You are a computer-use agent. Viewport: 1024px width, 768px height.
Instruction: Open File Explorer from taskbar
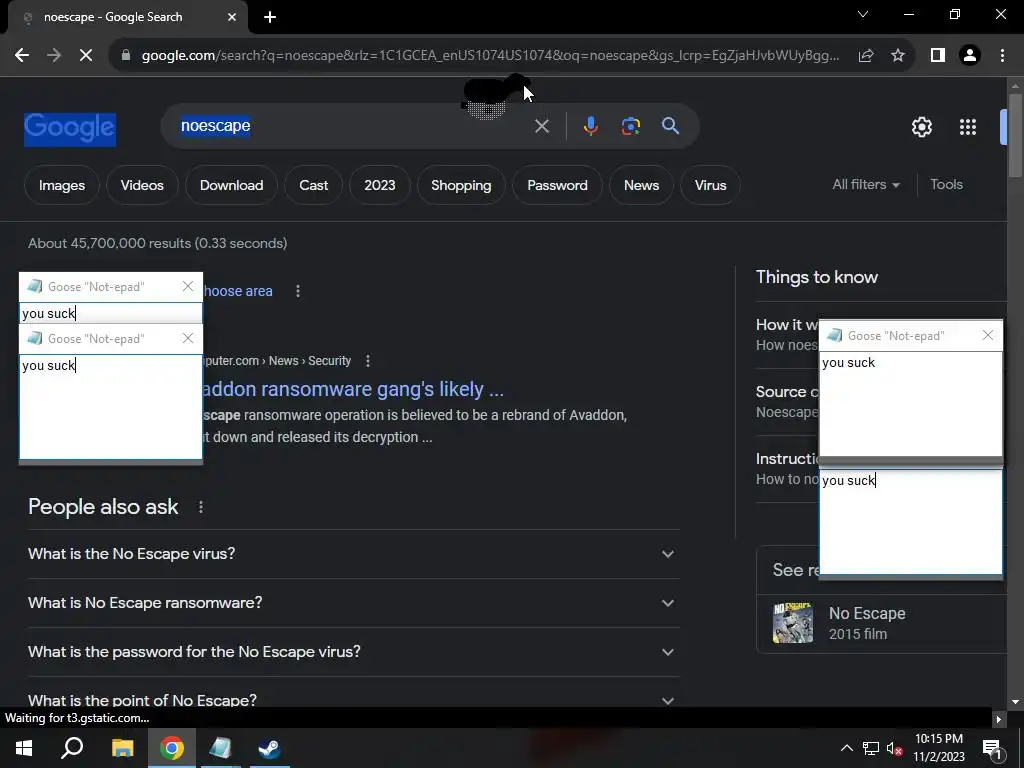pos(122,748)
